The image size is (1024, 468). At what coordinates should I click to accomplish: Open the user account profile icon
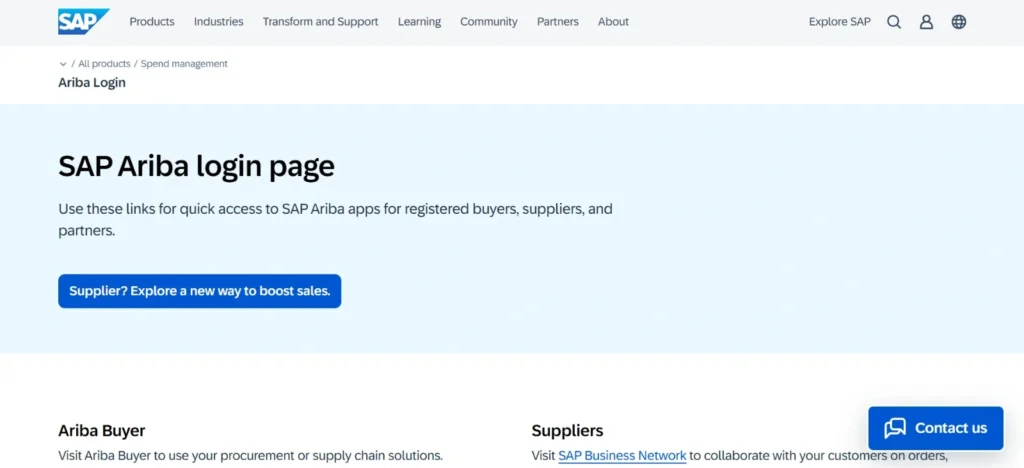point(926,22)
